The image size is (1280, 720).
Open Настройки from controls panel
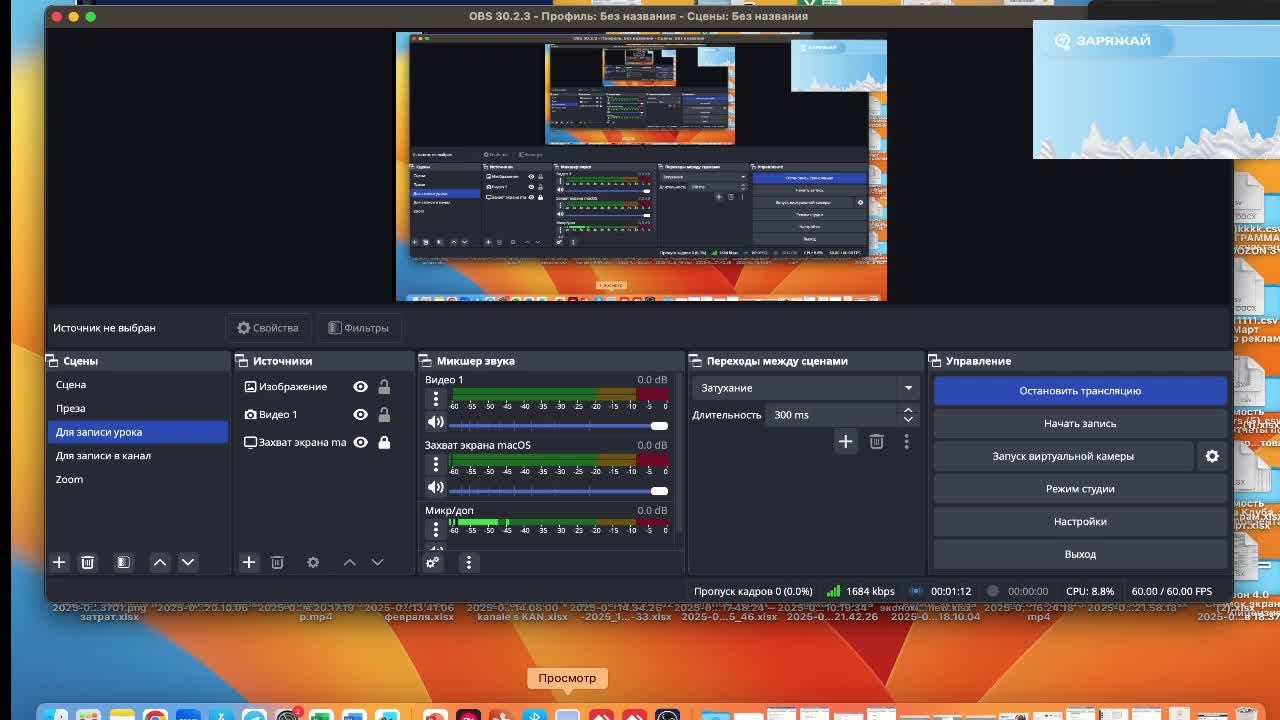point(1080,521)
